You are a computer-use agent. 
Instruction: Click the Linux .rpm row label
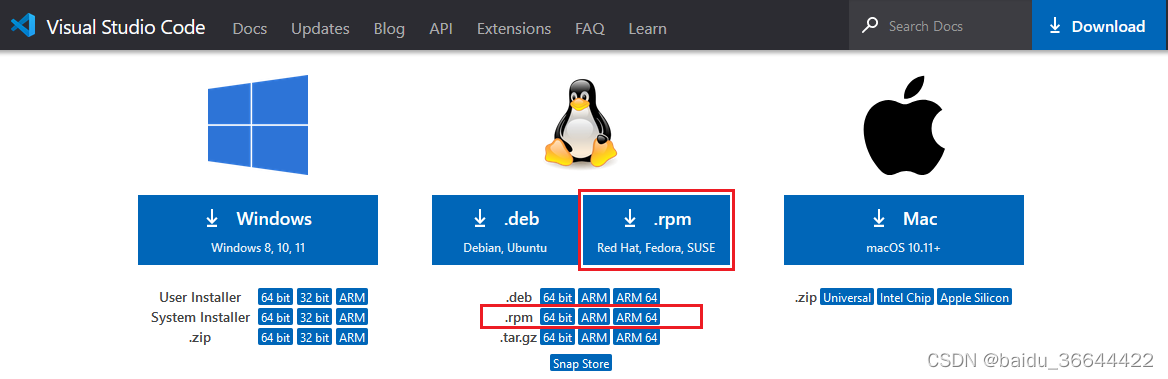(x=519, y=317)
